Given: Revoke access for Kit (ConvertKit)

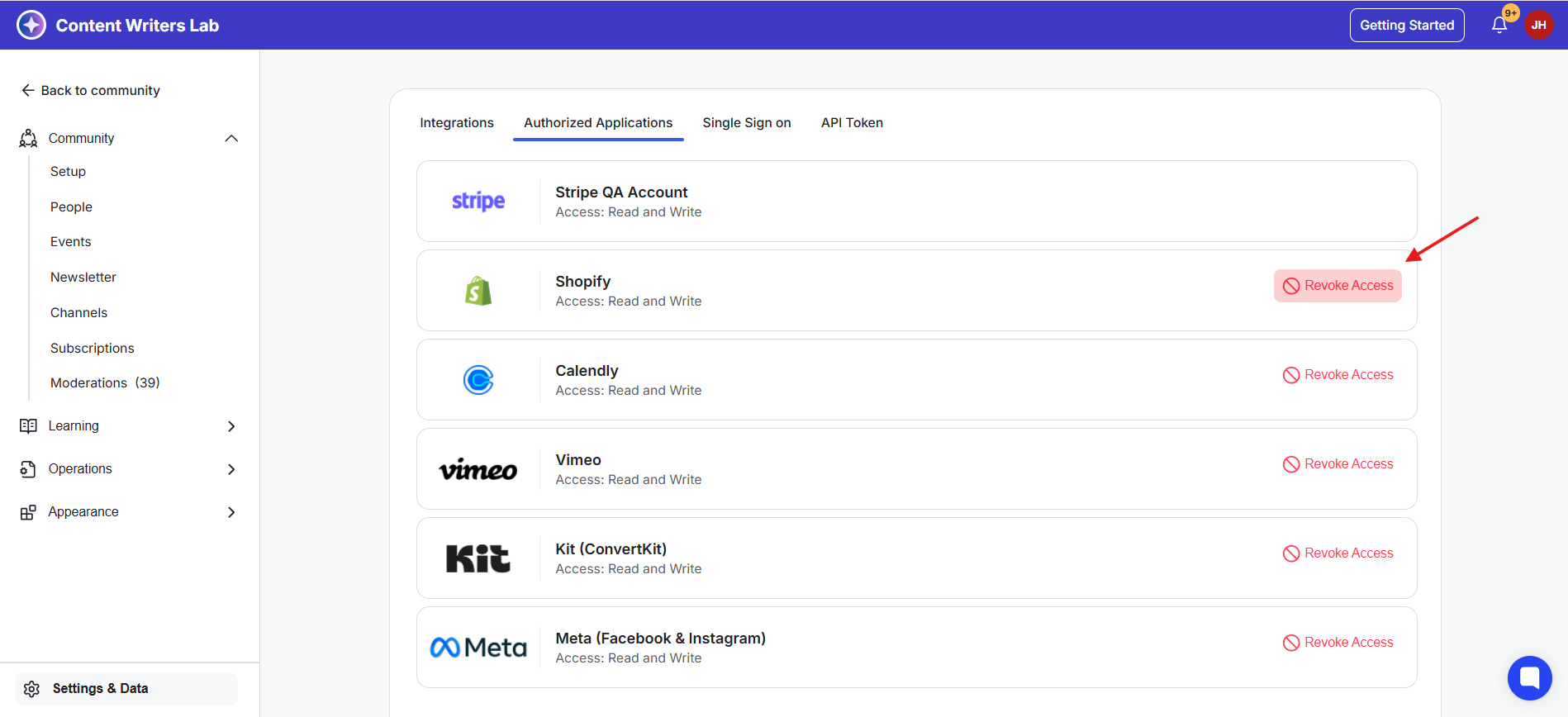Looking at the screenshot, I should 1338,553.
